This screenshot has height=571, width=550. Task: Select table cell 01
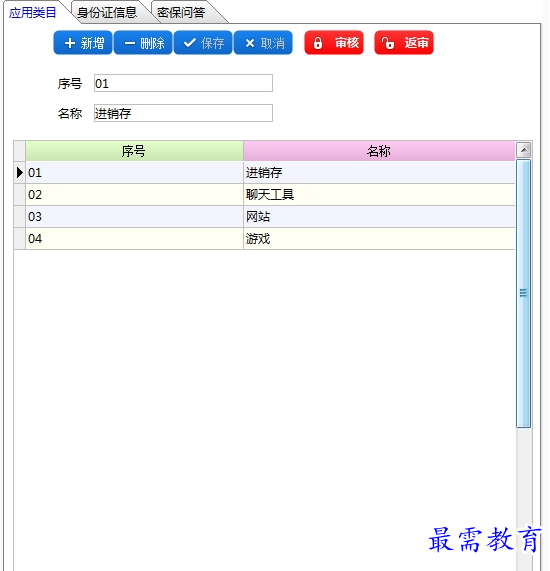click(134, 173)
